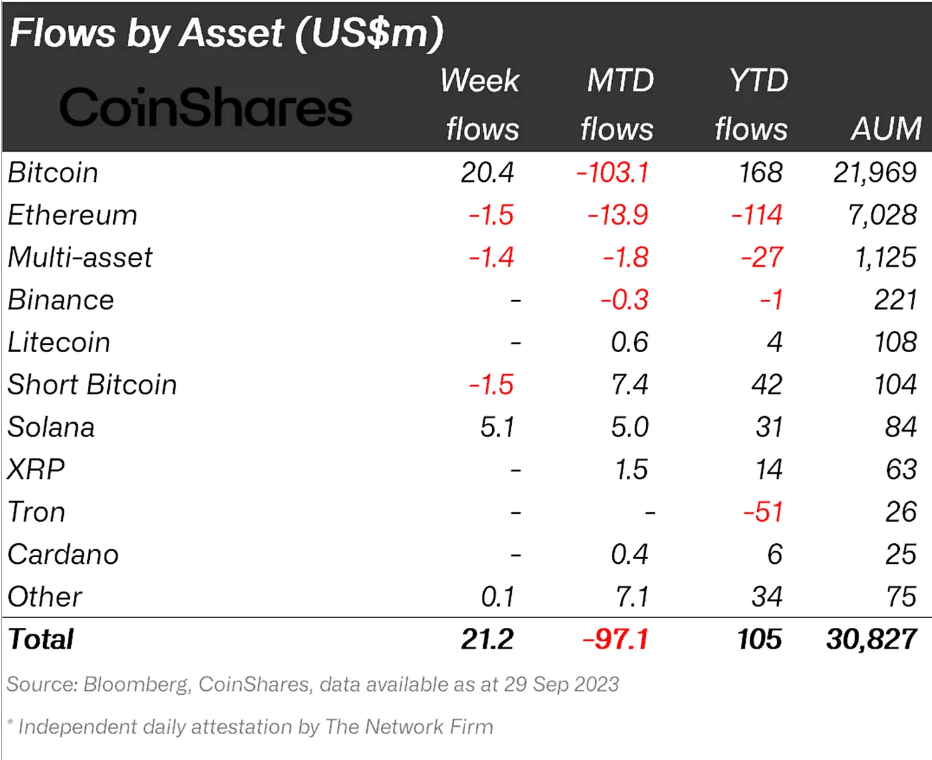Select the Week flows column header
932x760 pixels.
tap(481, 104)
